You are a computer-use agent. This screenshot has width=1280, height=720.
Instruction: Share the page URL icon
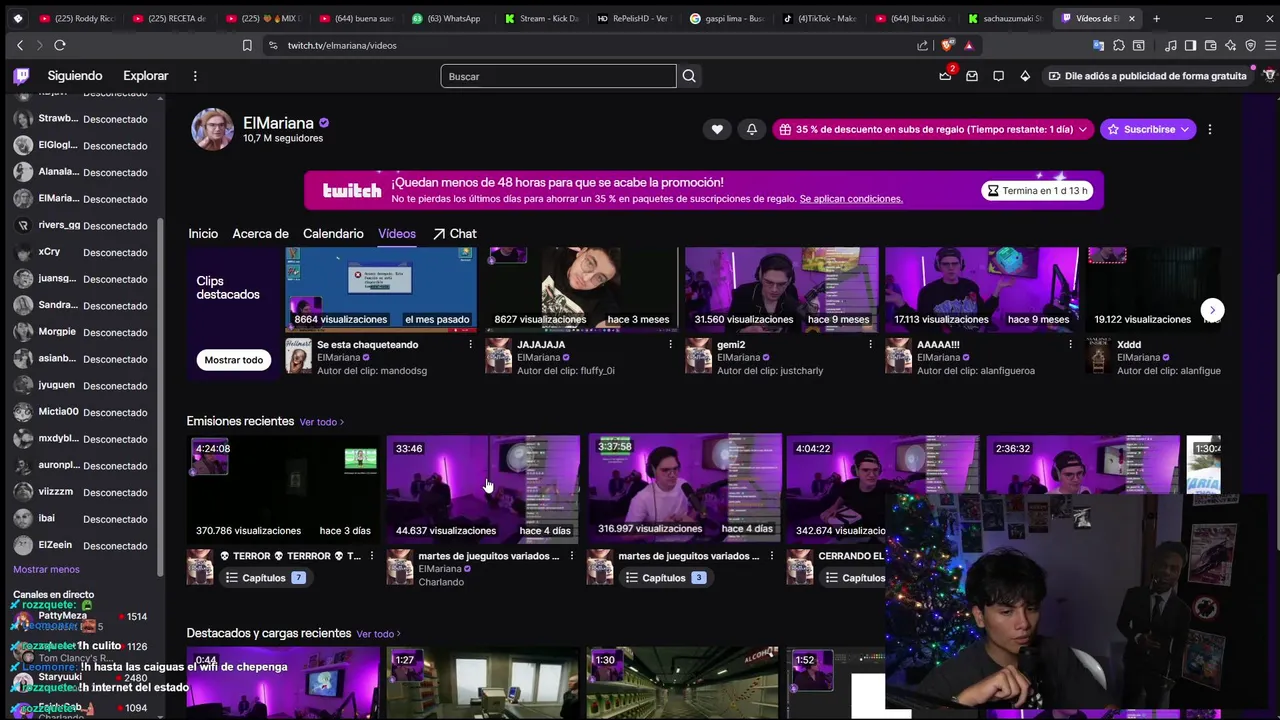922,45
